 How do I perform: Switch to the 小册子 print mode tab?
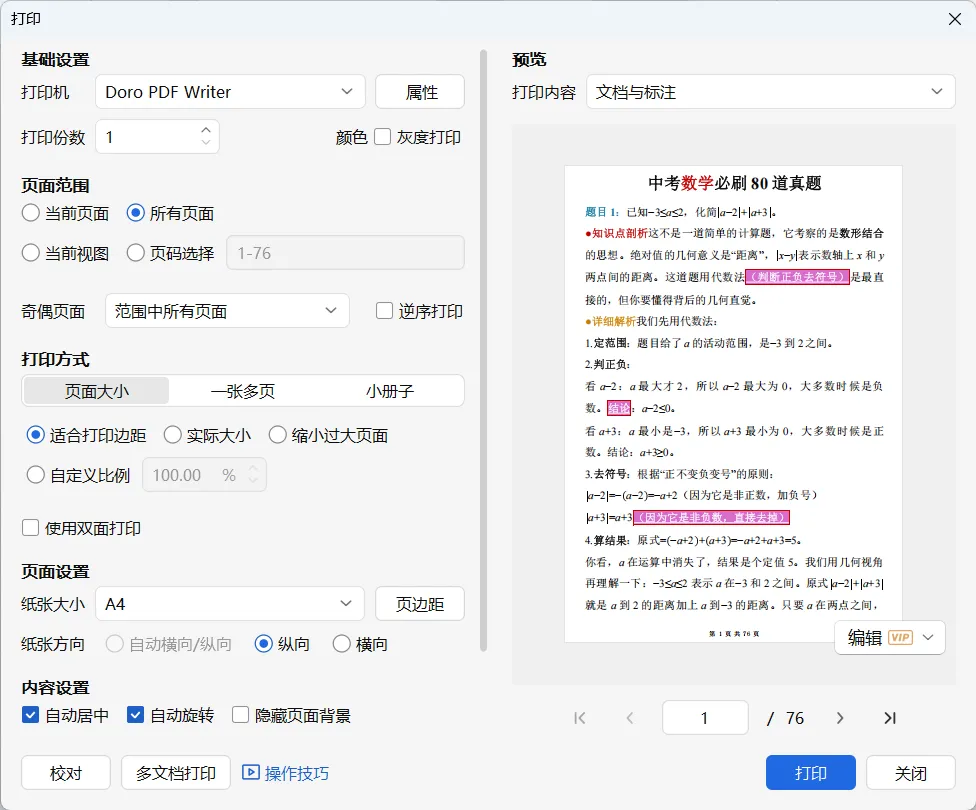tap(390, 390)
